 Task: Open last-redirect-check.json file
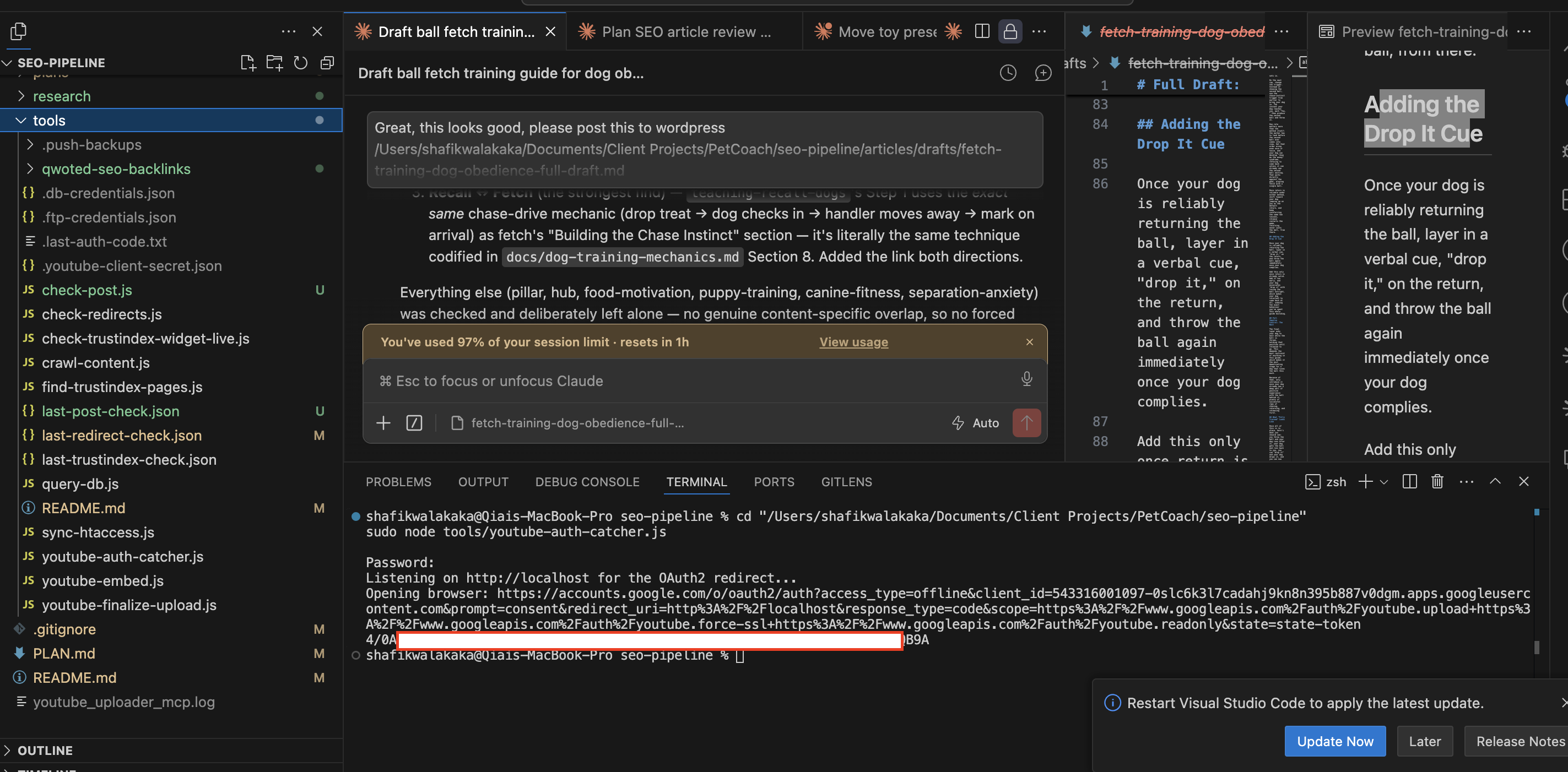point(171,435)
